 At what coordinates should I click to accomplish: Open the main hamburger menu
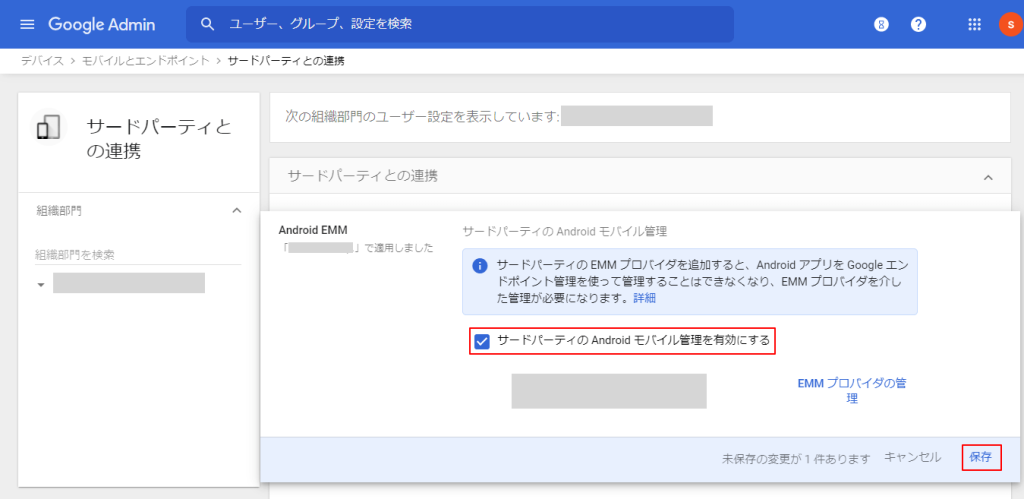tap(27, 24)
